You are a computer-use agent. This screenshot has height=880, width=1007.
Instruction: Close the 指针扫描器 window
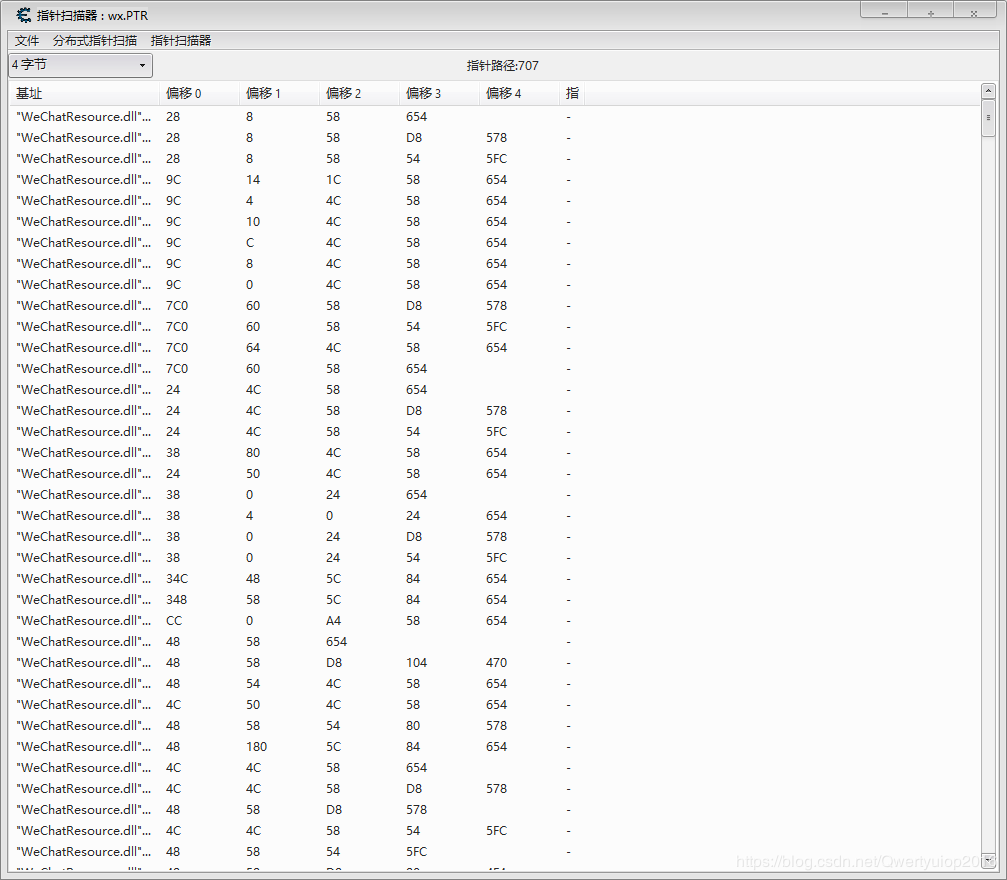974,10
